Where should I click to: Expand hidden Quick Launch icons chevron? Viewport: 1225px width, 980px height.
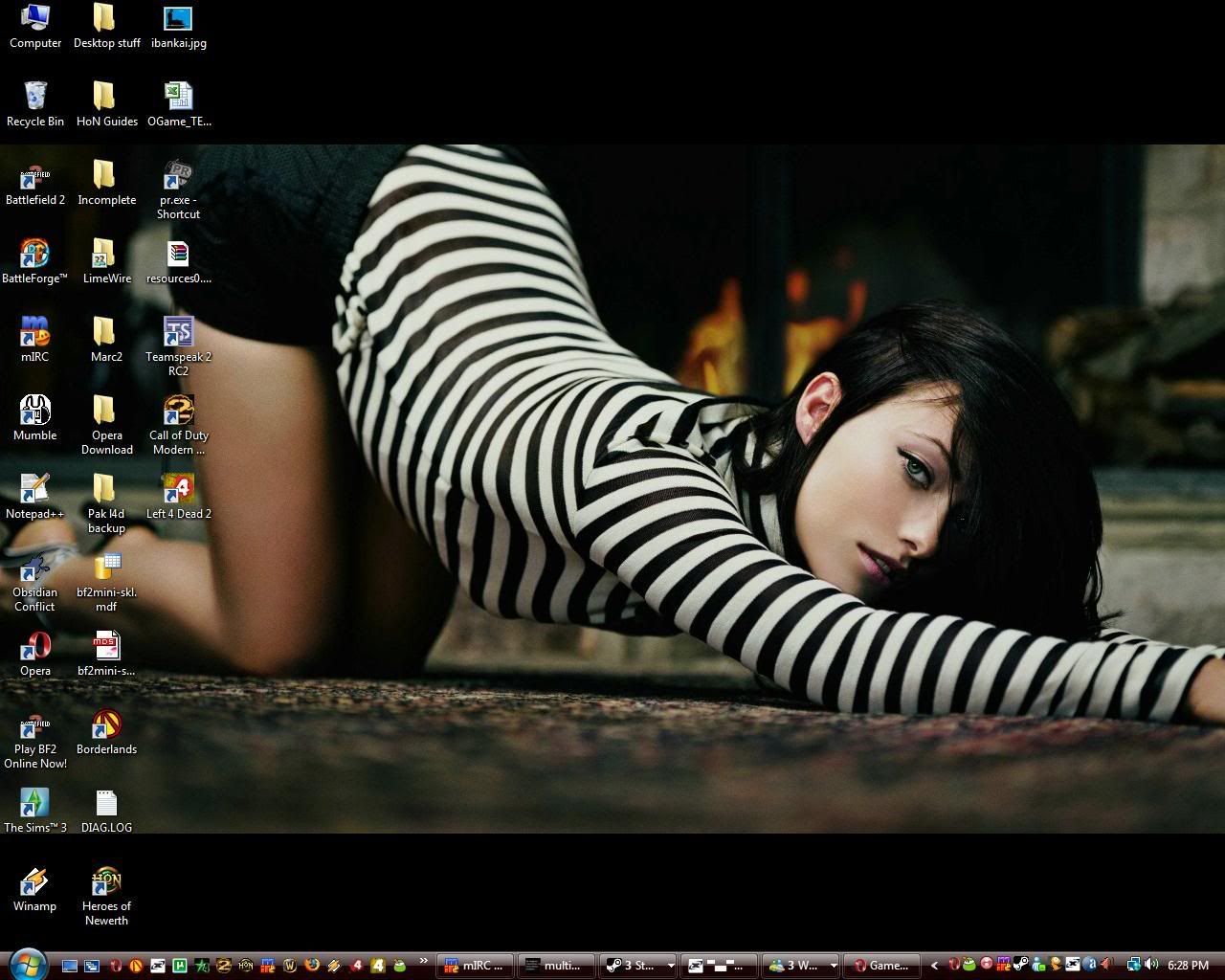423,961
